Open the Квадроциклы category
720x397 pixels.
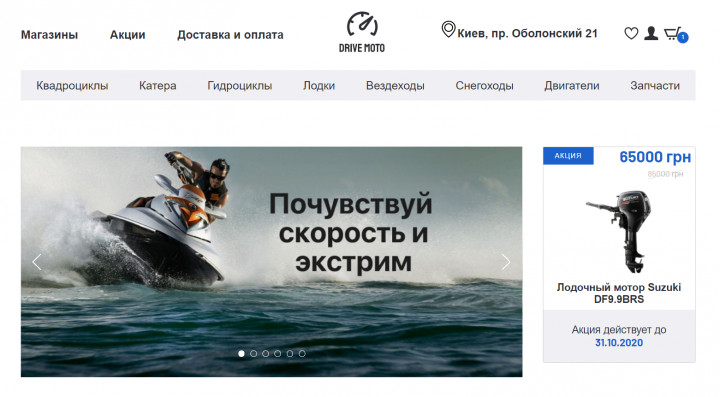click(72, 86)
